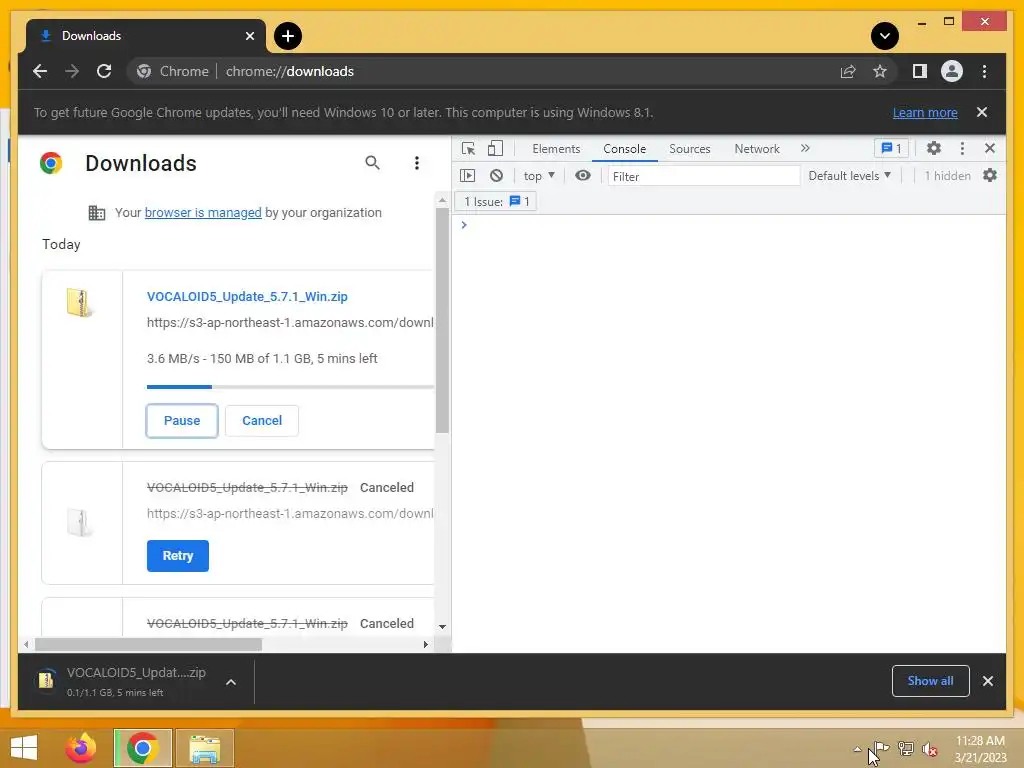
Task: Close the Downloads tab
Action: tap(249, 36)
